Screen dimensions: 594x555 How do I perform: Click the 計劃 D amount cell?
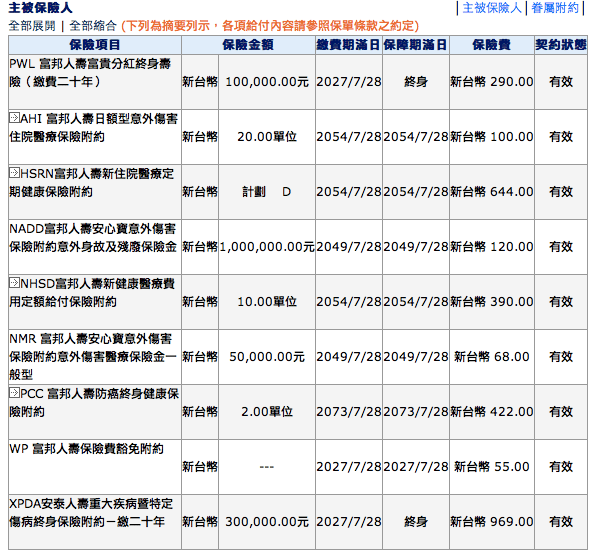267,192
